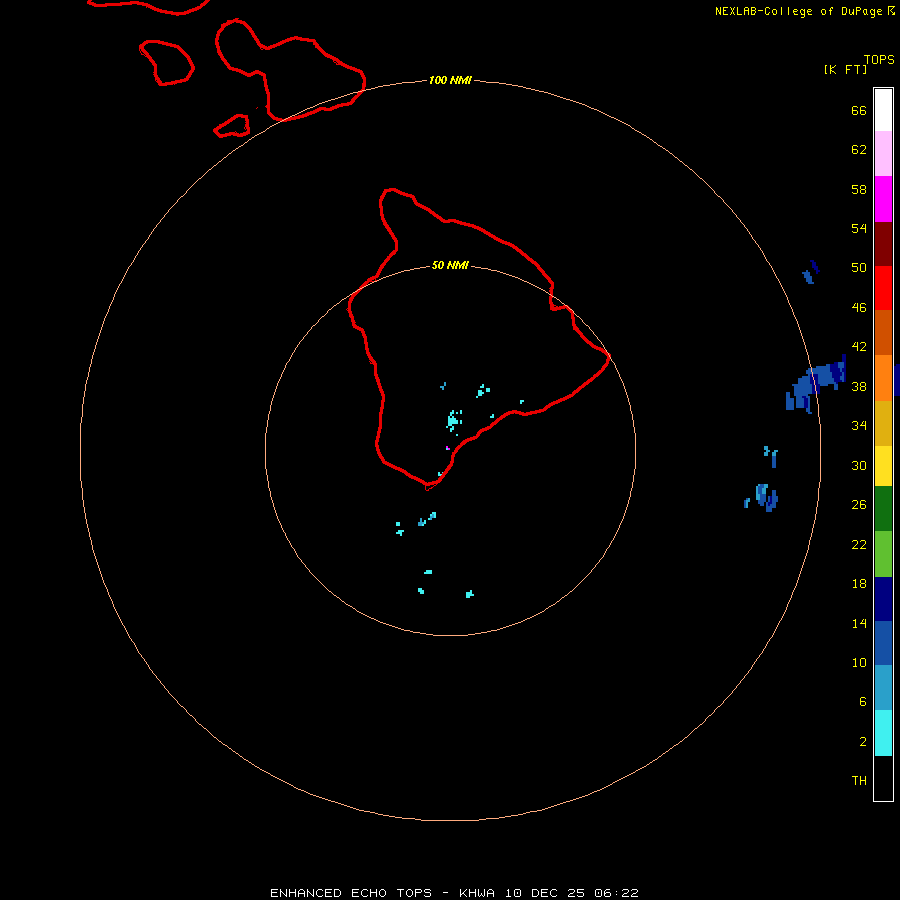This screenshot has height=900, width=900.
Task: Click the light blue legend swatch
Action: point(883,687)
